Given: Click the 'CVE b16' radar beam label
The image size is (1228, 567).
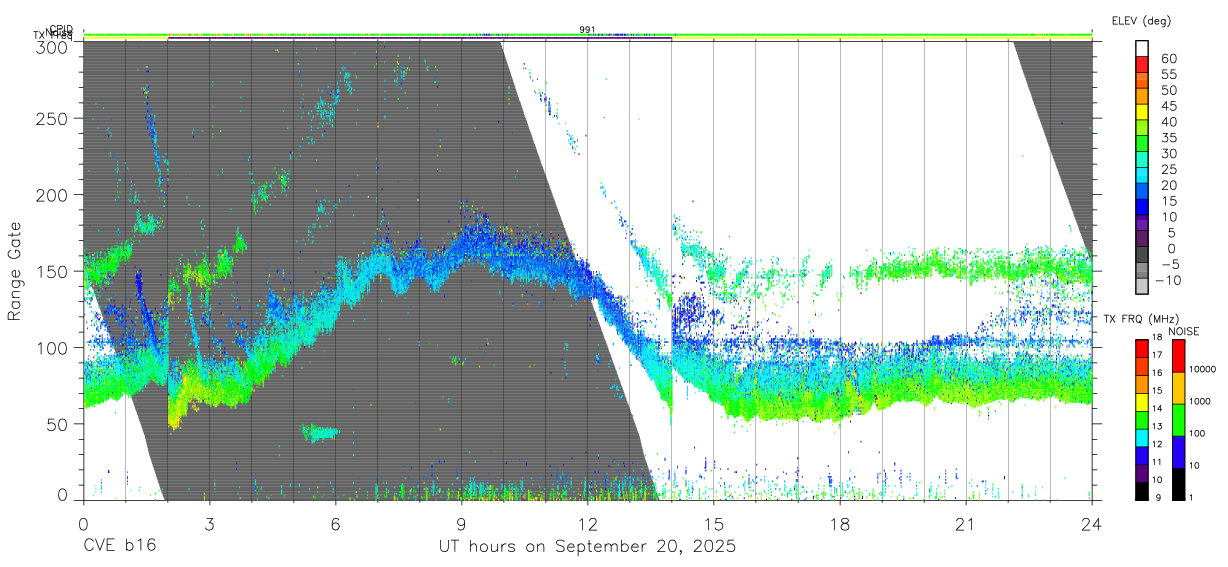Looking at the screenshot, I should coord(119,547).
